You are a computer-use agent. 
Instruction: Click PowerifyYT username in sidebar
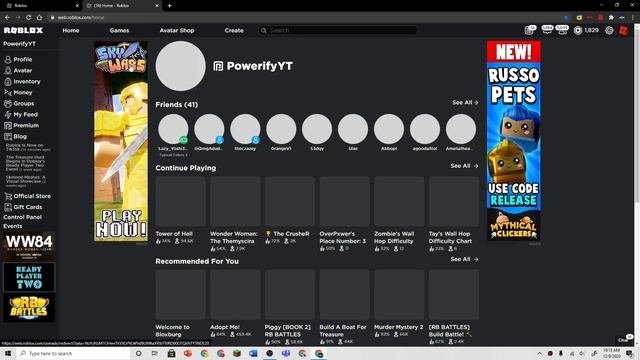[19, 44]
